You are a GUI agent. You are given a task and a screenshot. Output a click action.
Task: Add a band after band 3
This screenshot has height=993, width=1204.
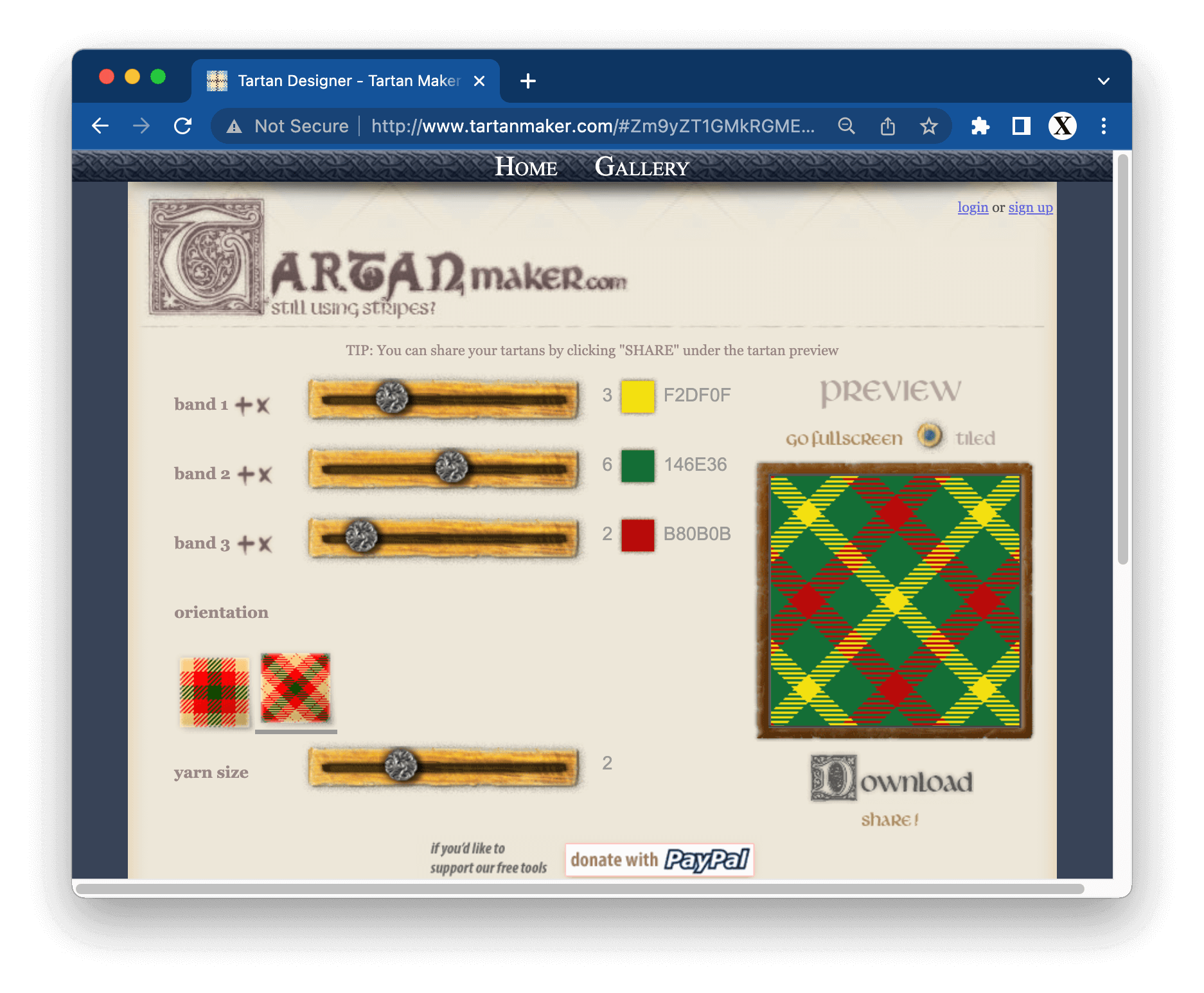pos(246,544)
